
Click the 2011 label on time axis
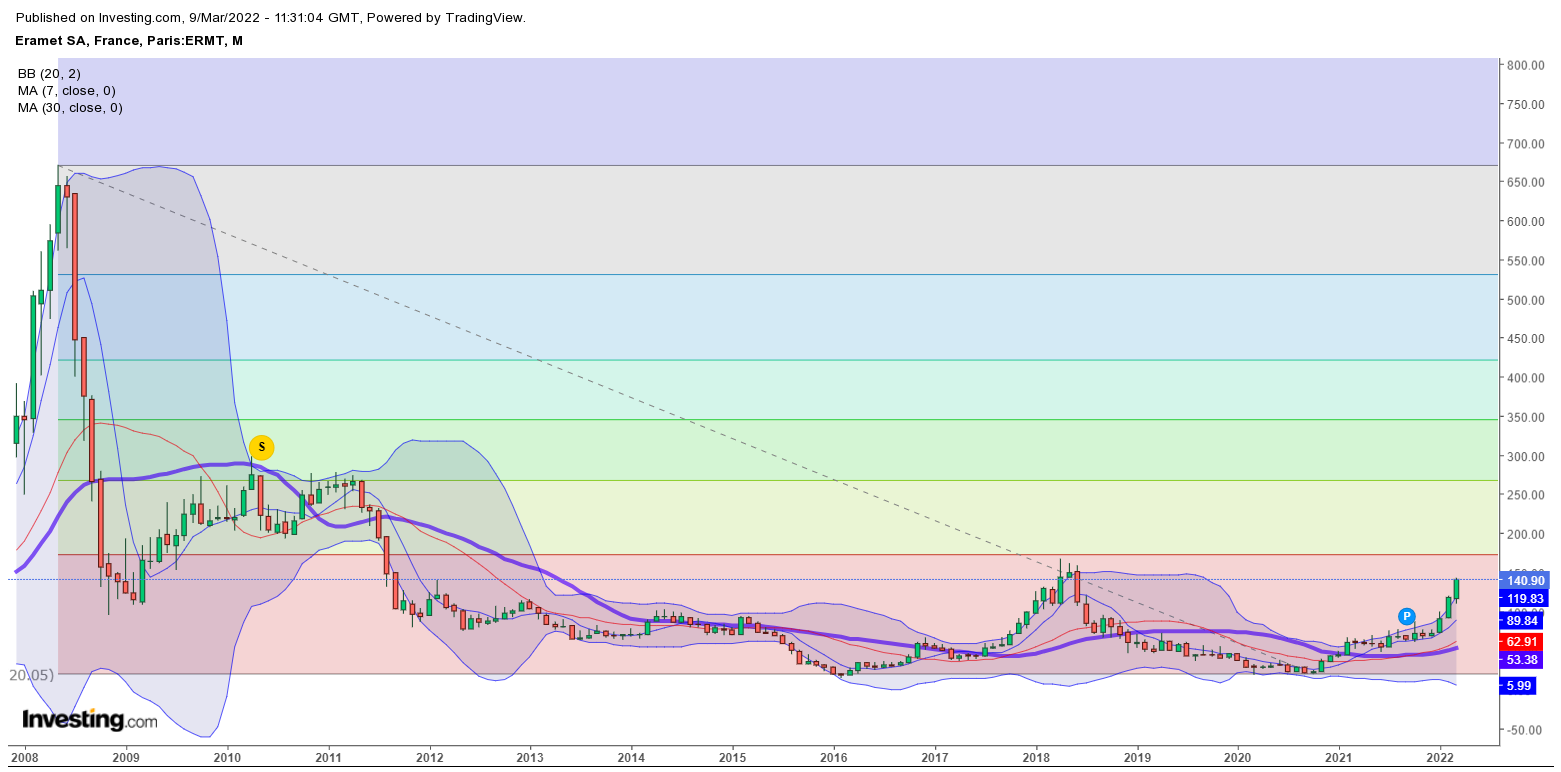pyautogui.click(x=328, y=756)
